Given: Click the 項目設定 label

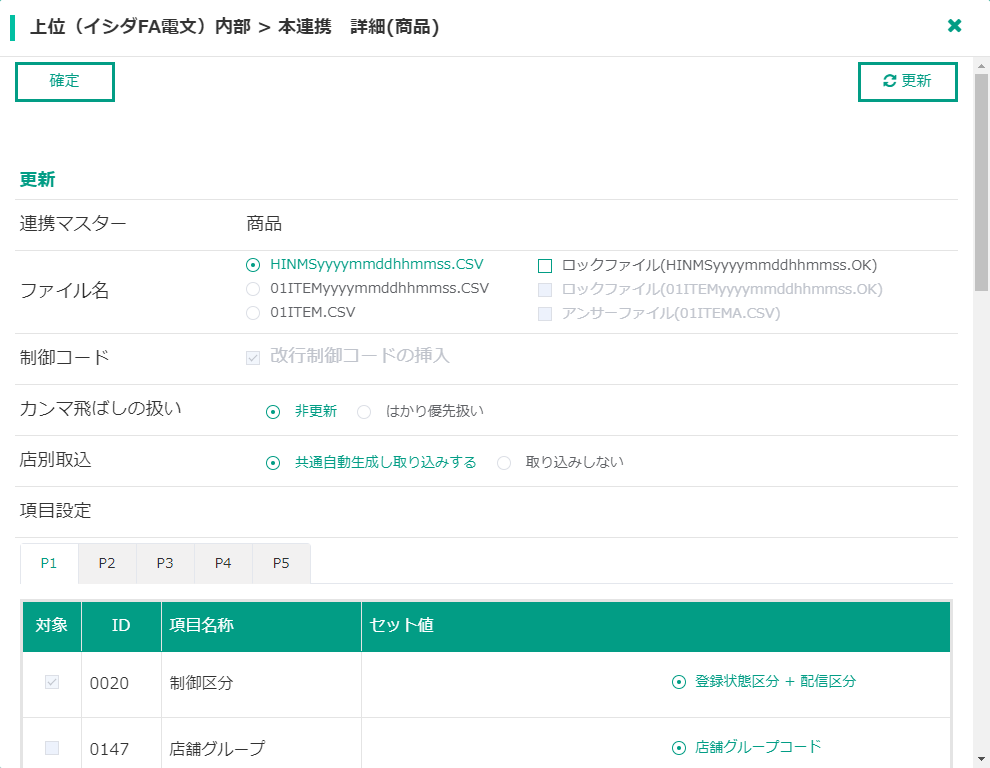Looking at the screenshot, I should click(56, 510).
